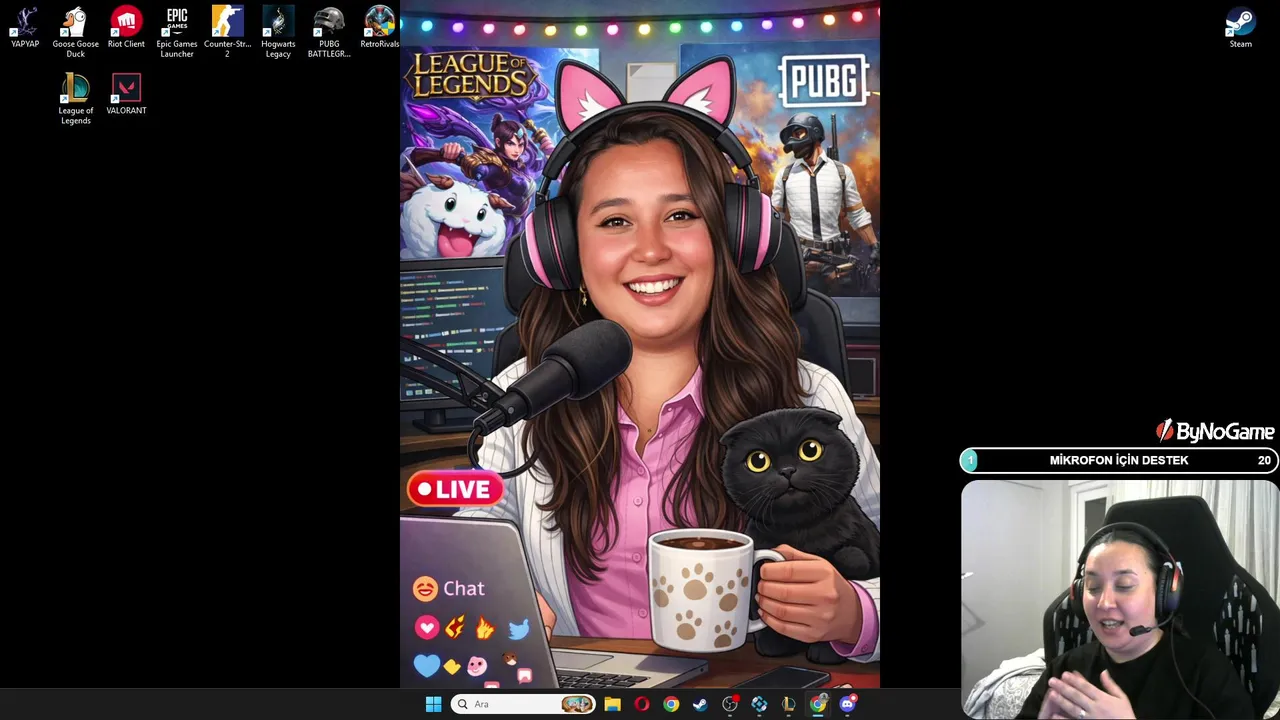
Task: Launch Opera browser from the taskbar
Action: 642,704
